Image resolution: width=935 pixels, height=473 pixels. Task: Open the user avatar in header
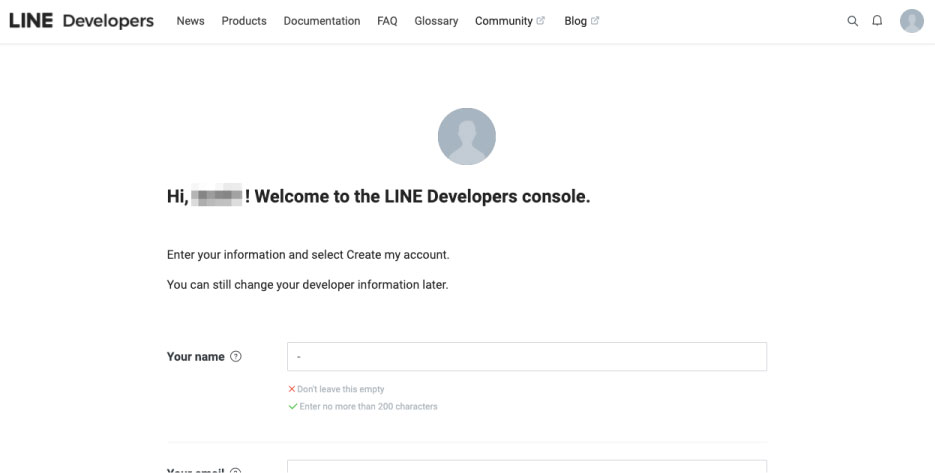[912, 21]
